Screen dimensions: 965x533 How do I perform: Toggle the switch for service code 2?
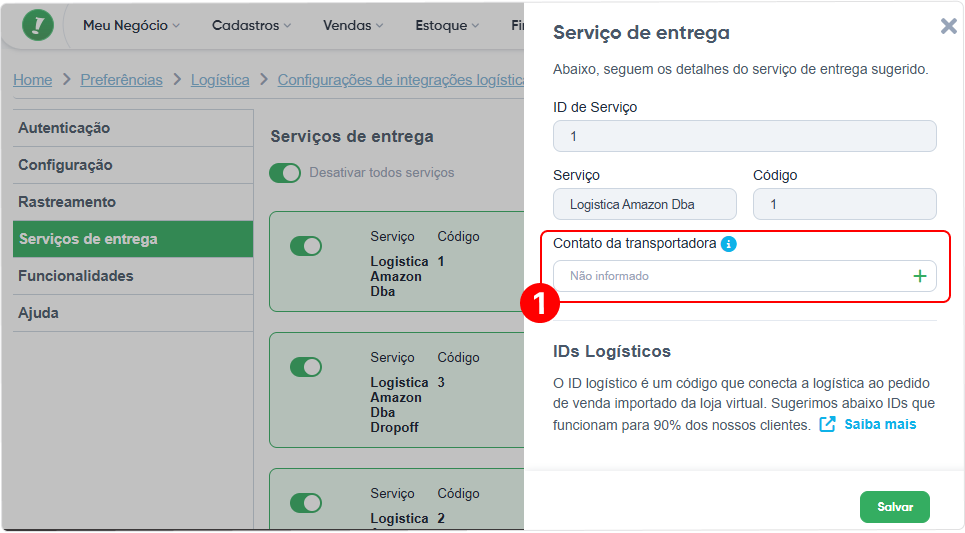pyautogui.click(x=306, y=503)
